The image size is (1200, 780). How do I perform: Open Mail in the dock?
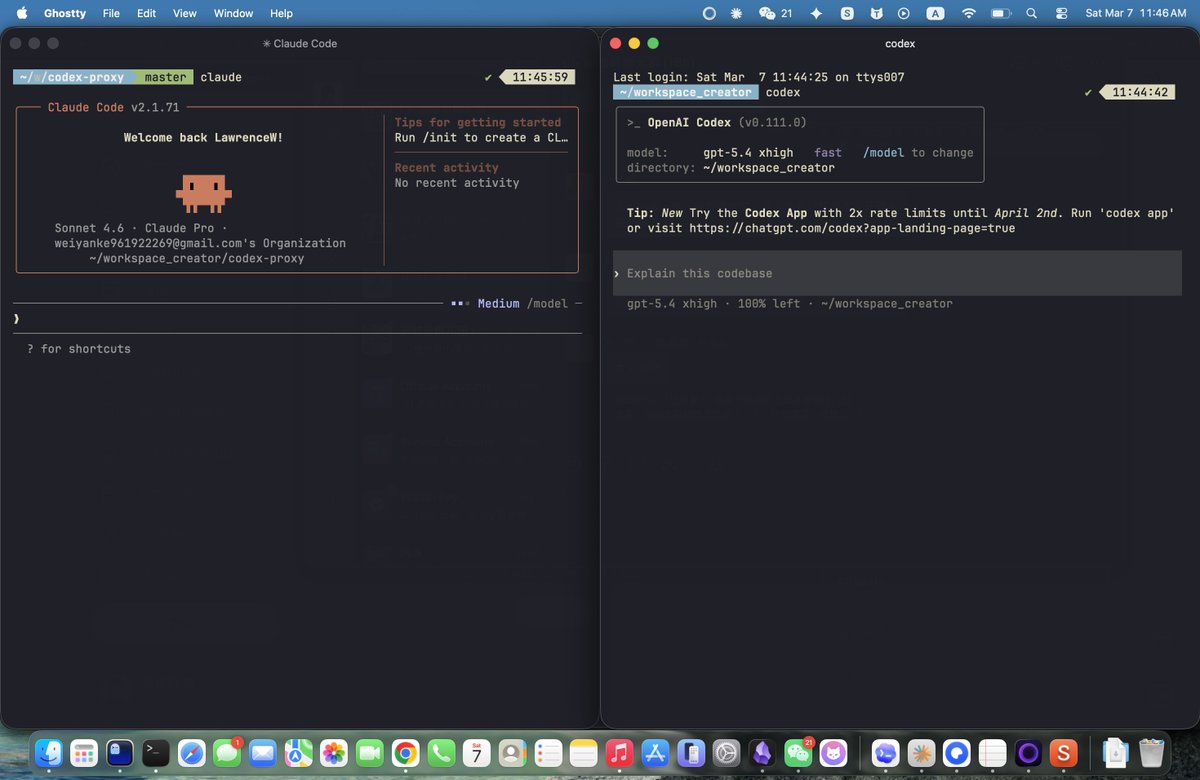coord(263,752)
